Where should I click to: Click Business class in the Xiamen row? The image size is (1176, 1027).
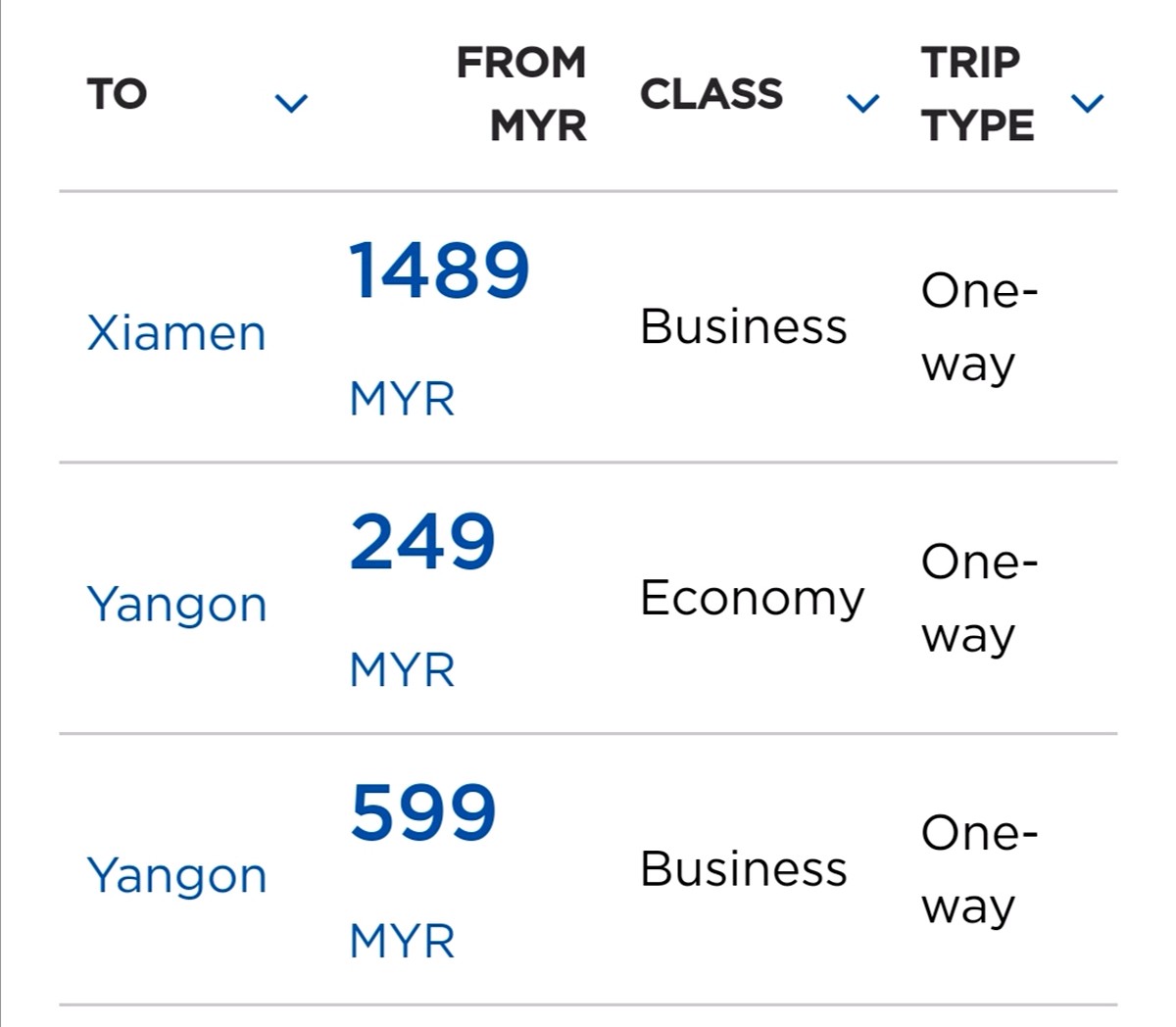click(x=744, y=326)
